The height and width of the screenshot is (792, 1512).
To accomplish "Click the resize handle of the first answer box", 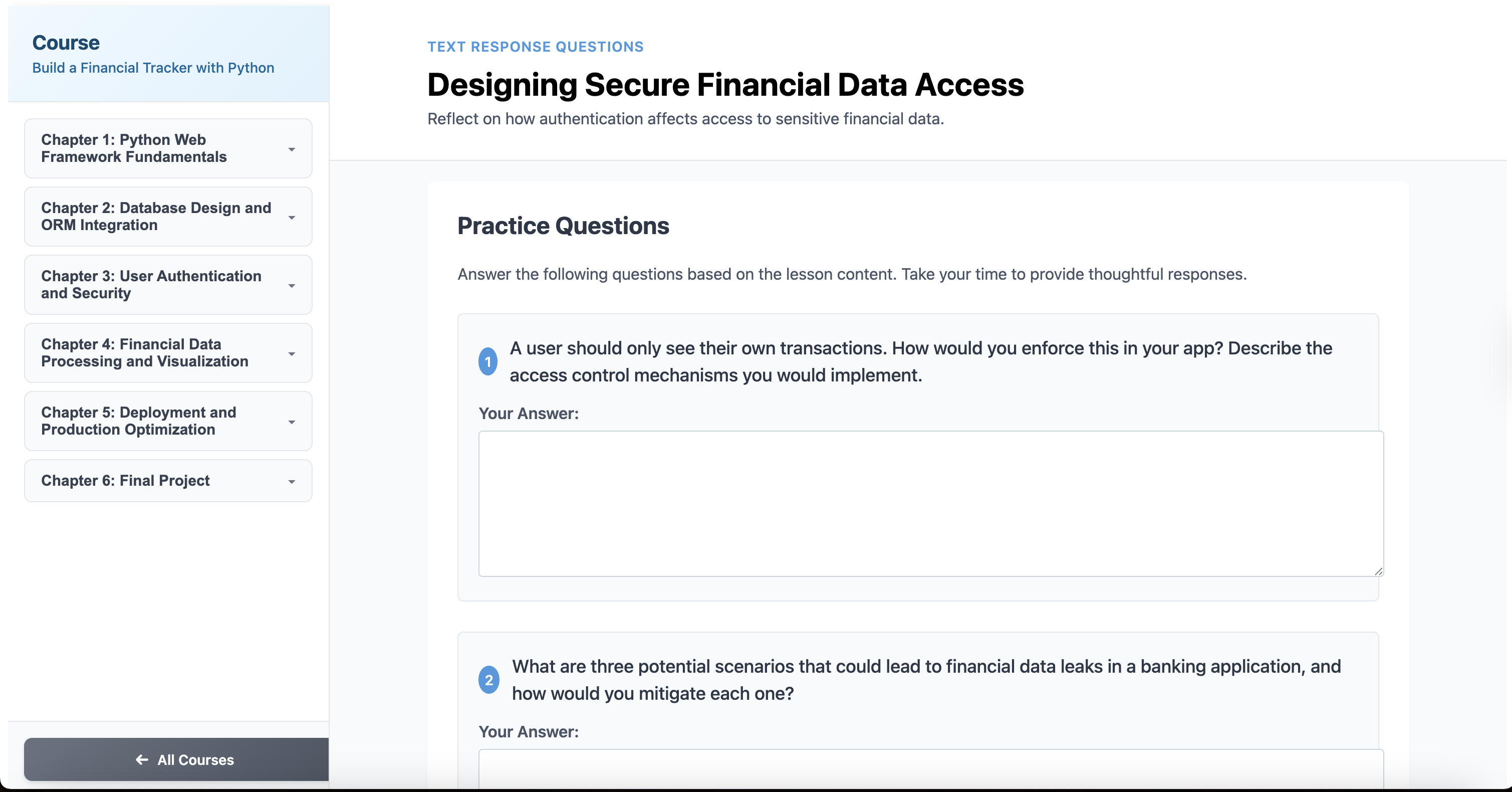I will (1378, 571).
